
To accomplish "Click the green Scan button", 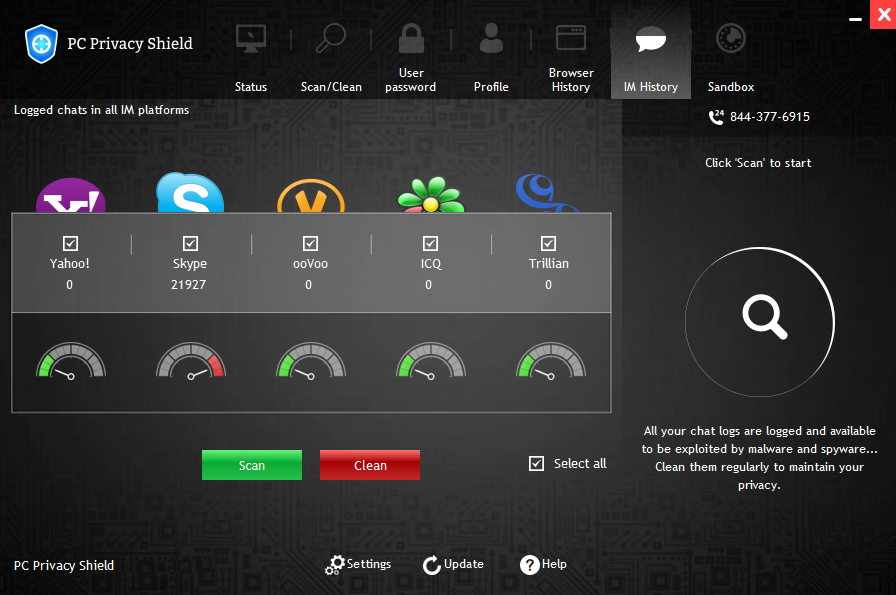I will (x=252, y=465).
